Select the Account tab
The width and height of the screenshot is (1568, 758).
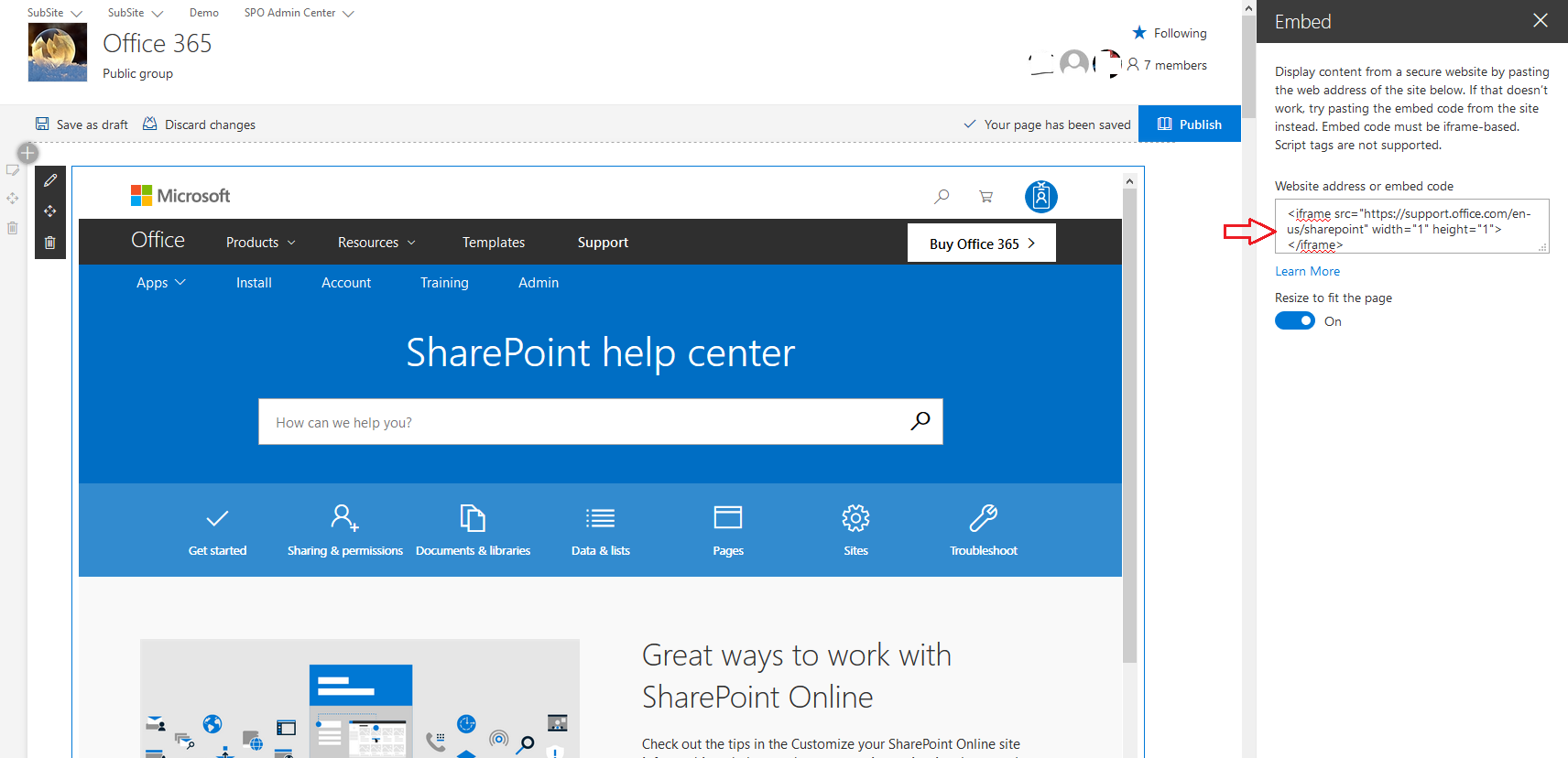pyautogui.click(x=346, y=283)
